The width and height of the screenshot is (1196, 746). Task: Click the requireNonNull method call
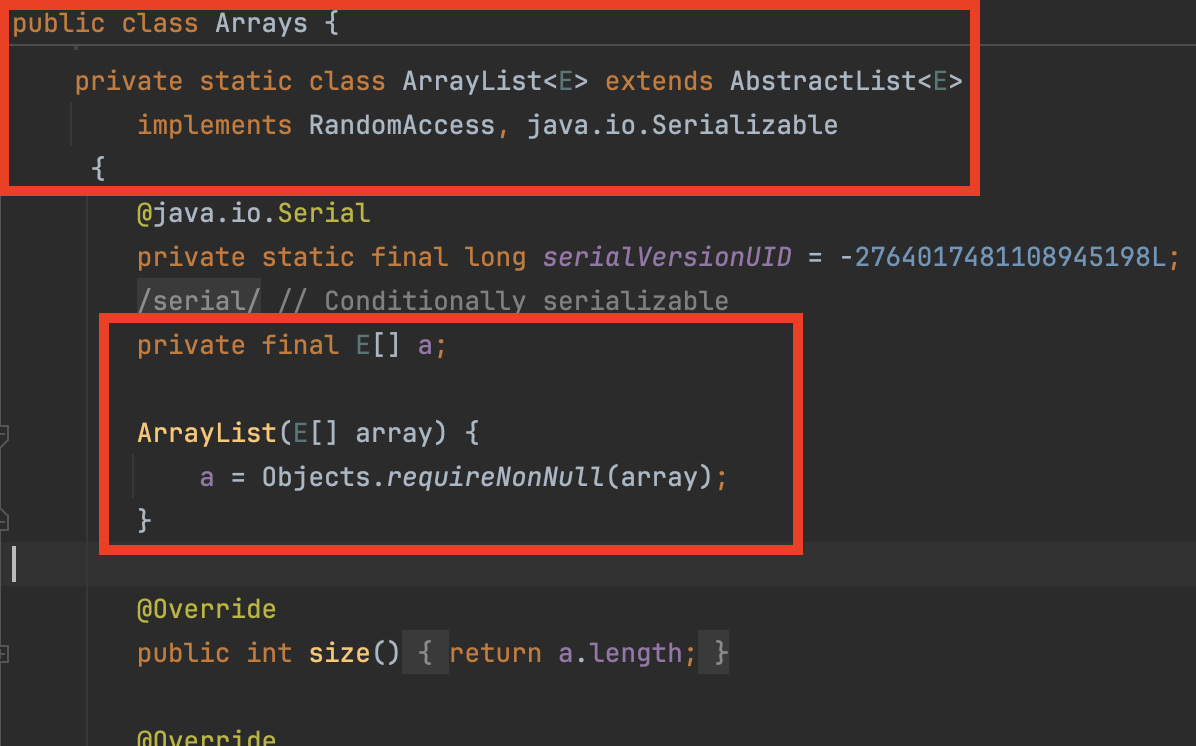[495, 478]
